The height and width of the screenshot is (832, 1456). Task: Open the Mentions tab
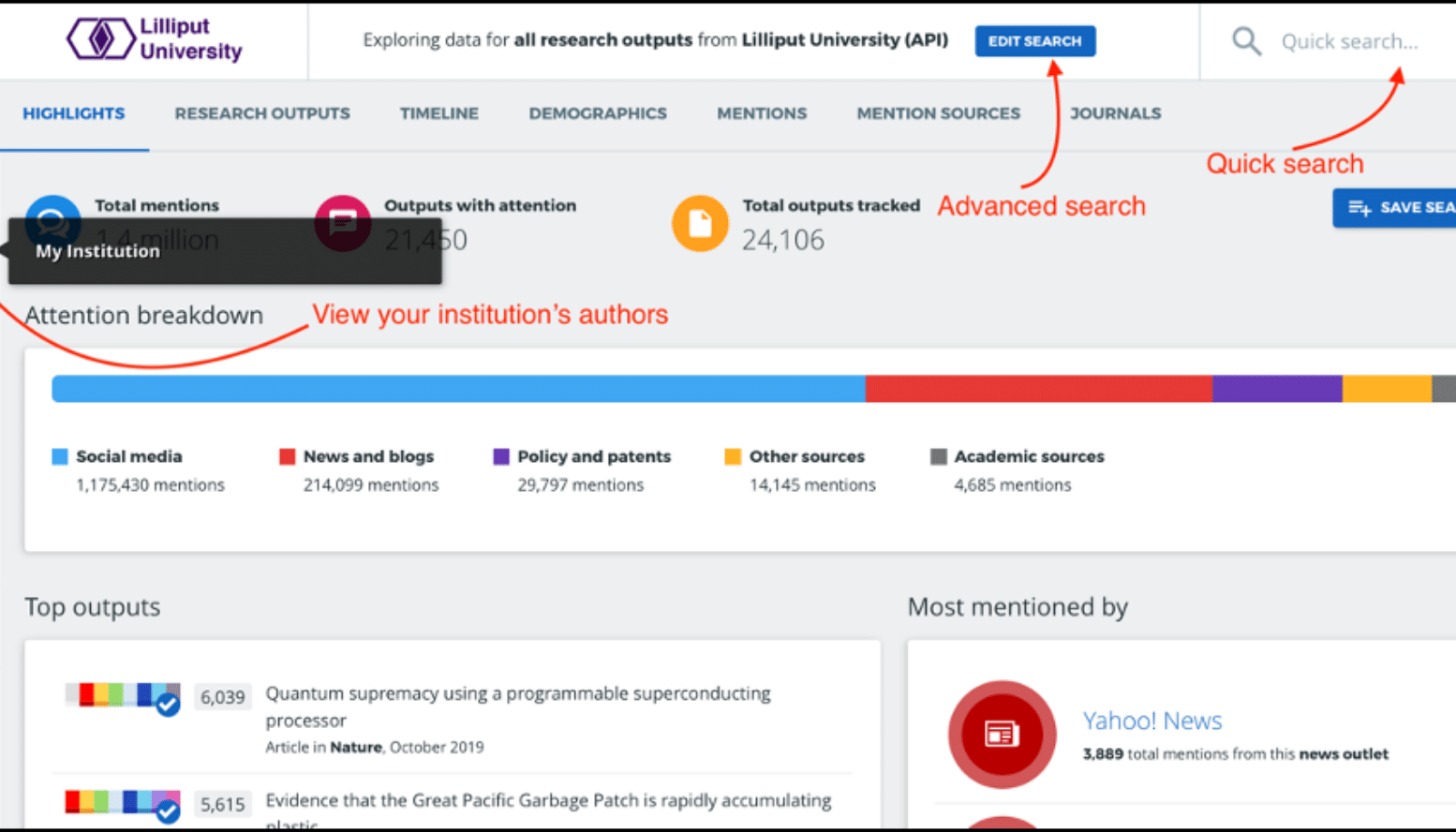762,113
